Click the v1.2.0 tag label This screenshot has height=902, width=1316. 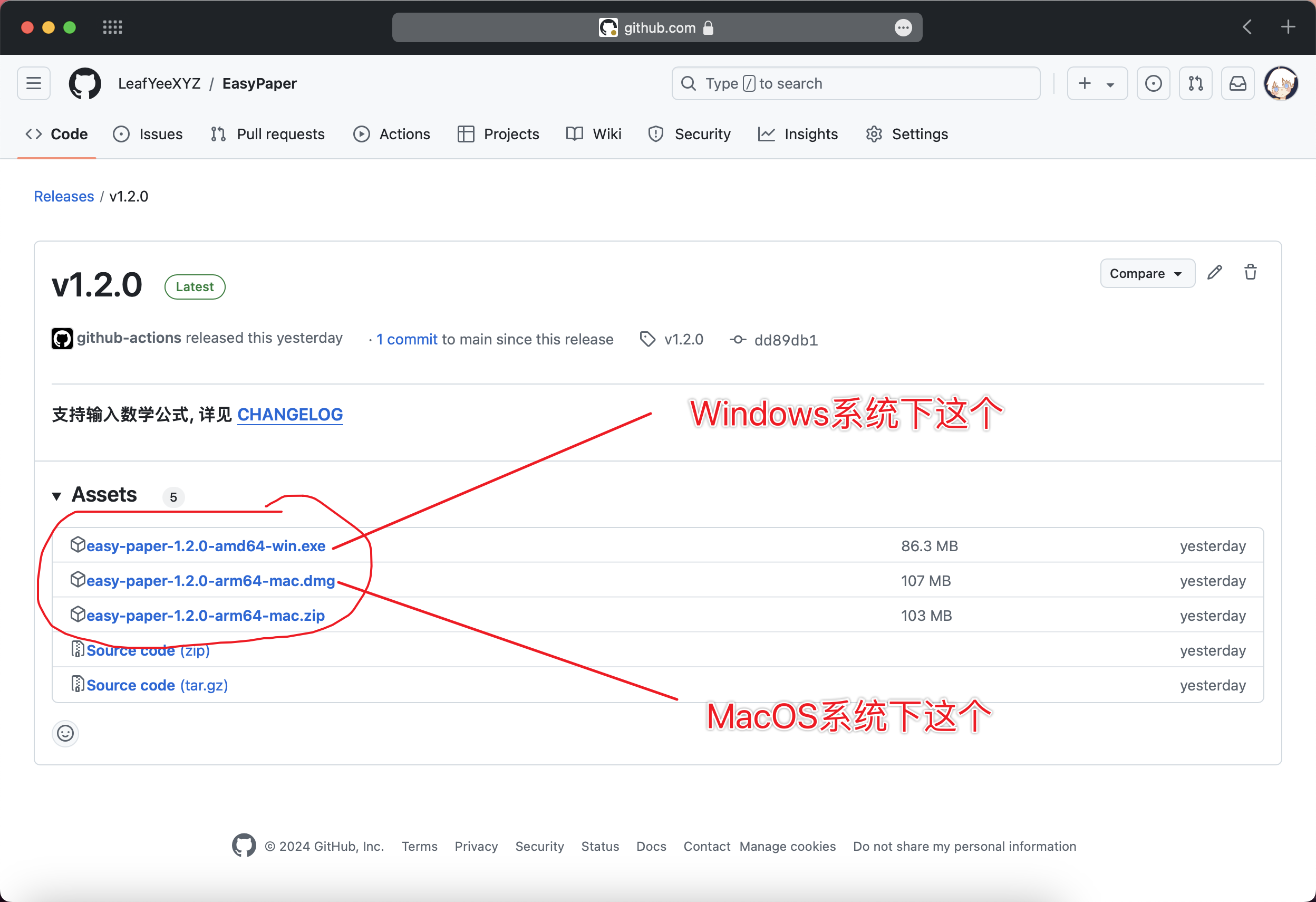click(x=683, y=339)
